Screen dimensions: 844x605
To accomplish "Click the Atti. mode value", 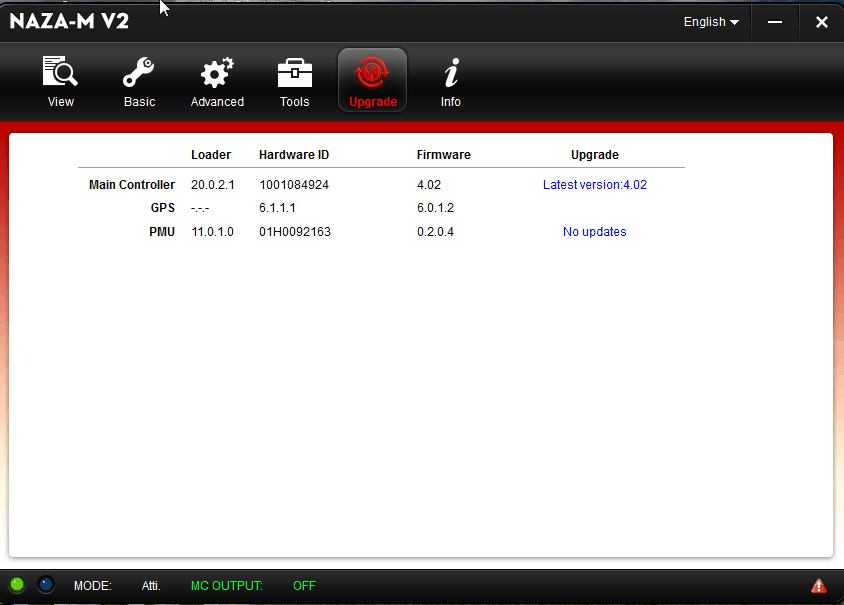I will pos(151,586).
